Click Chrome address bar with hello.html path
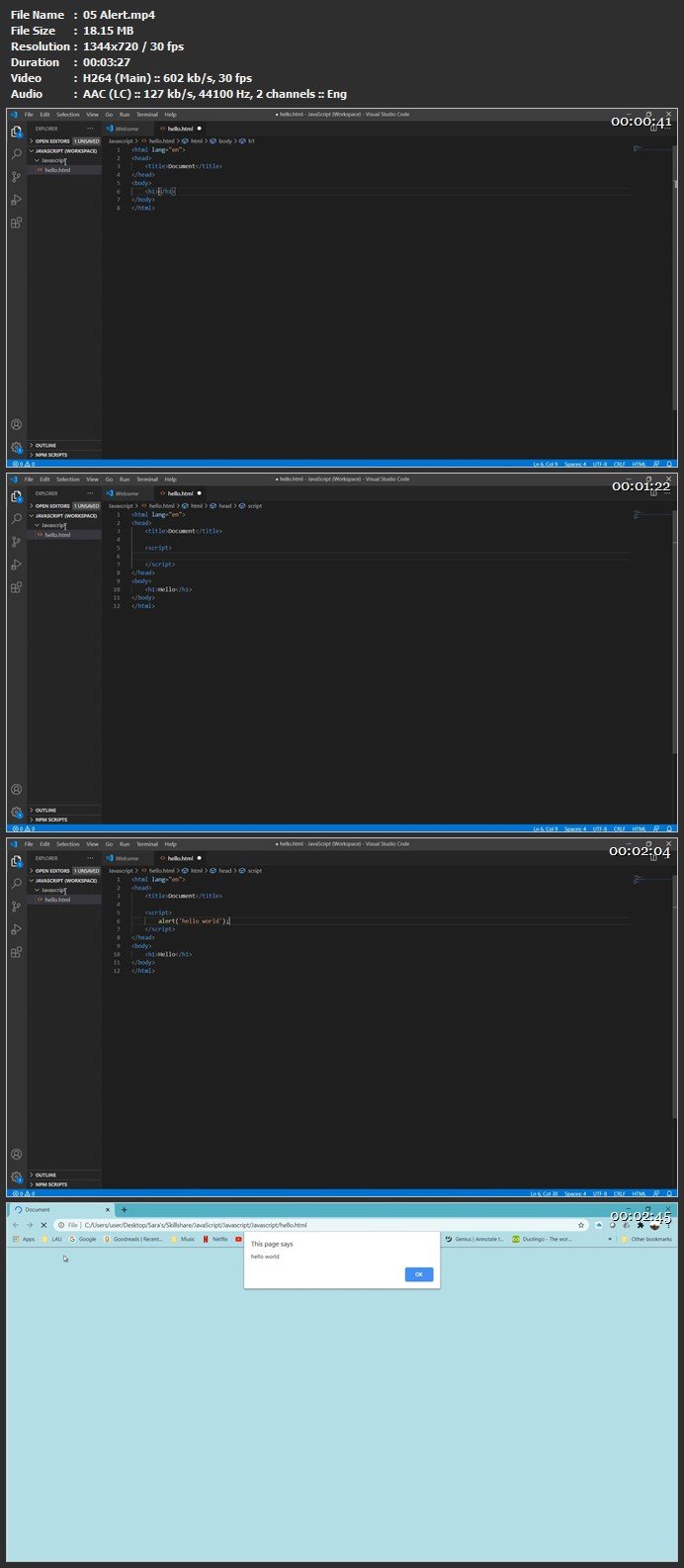Screen dimensions: 684x1568 321,1225
